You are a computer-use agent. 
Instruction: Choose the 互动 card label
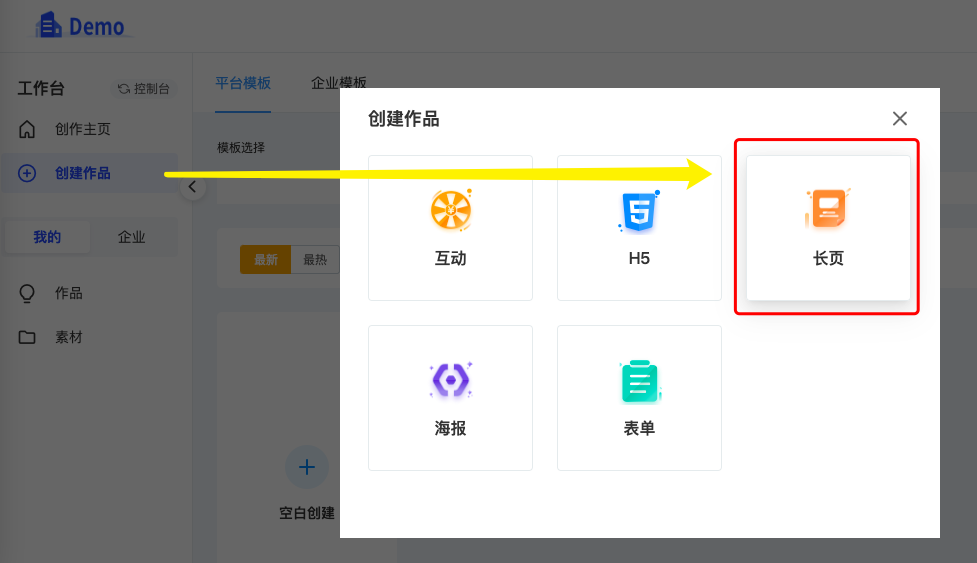click(x=450, y=258)
